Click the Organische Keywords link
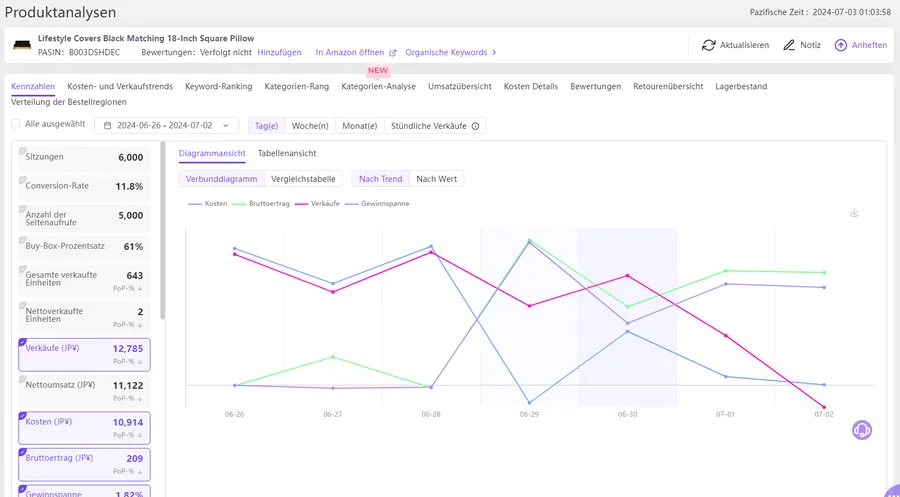 [446, 52]
